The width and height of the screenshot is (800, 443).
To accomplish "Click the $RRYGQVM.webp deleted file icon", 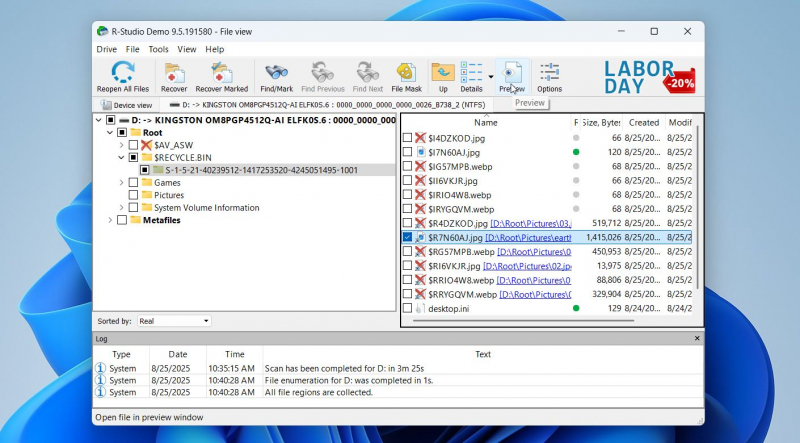I will 420,294.
